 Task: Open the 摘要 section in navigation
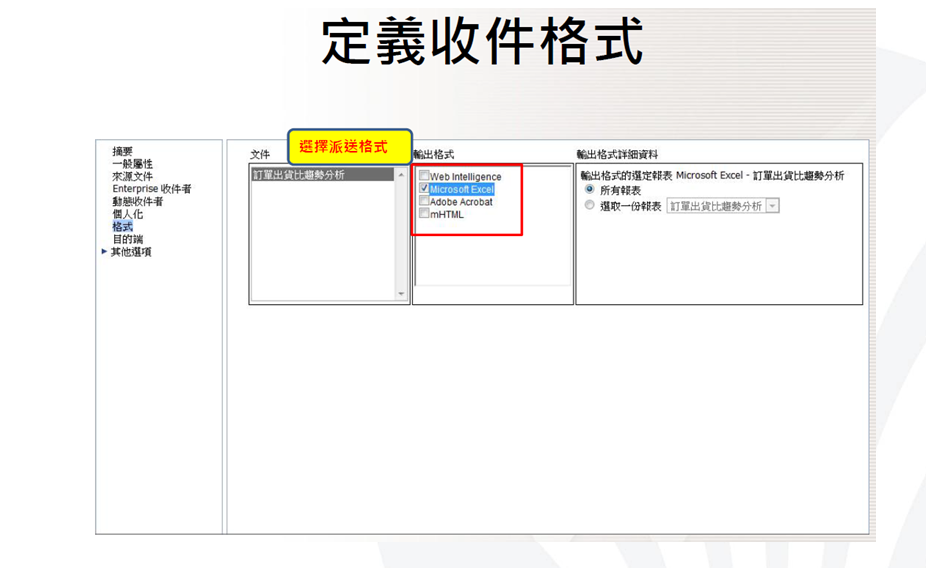(x=122, y=151)
